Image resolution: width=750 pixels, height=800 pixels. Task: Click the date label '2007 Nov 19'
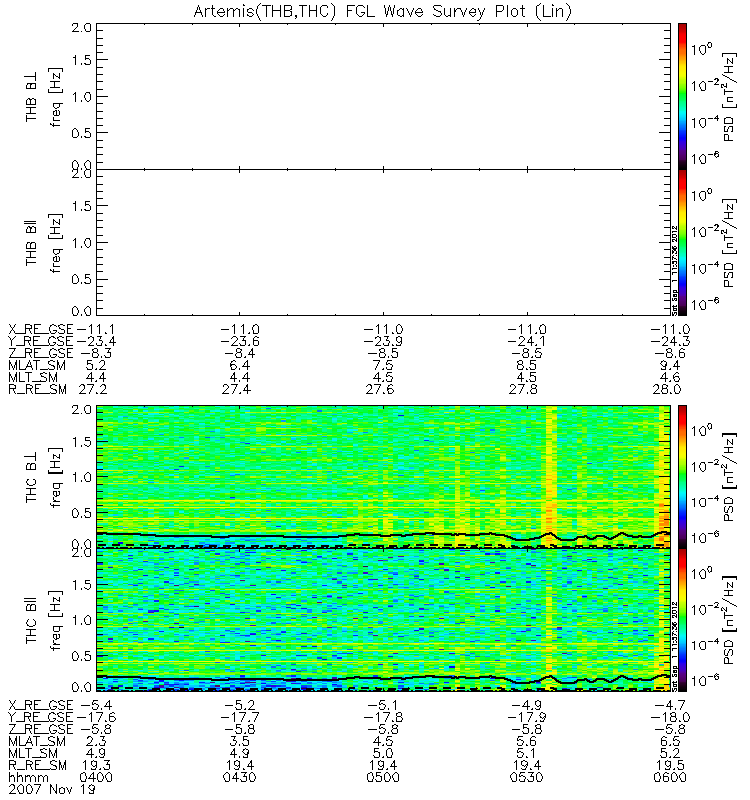point(52,789)
